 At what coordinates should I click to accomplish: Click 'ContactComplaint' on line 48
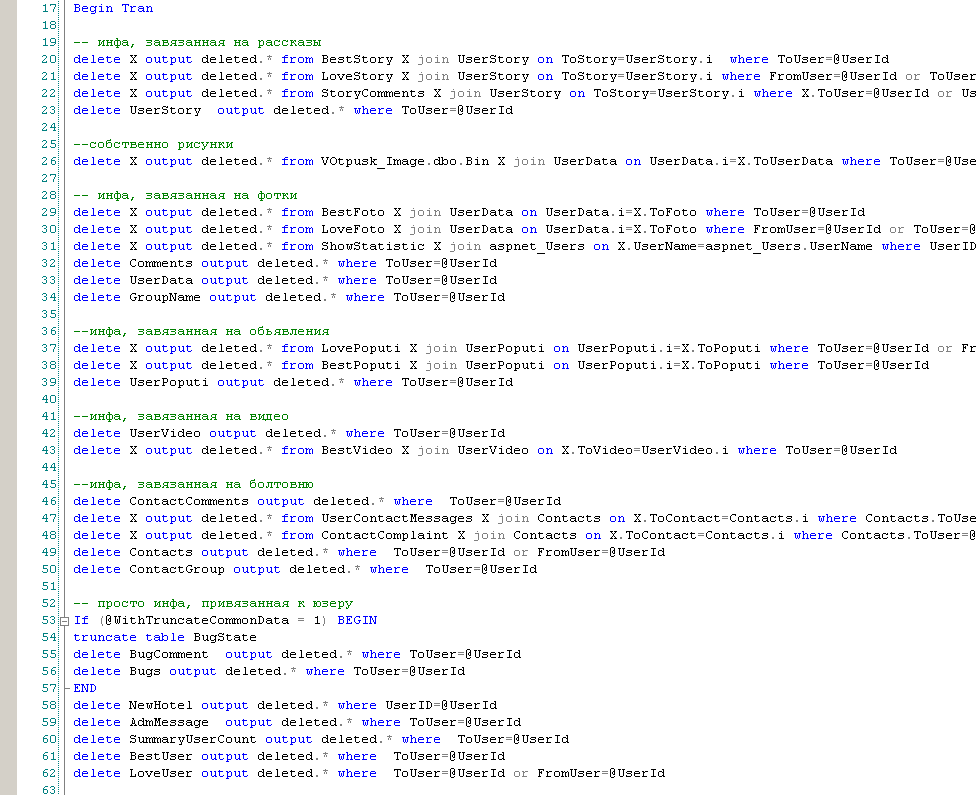pyautogui.click(x=385, y=535)
